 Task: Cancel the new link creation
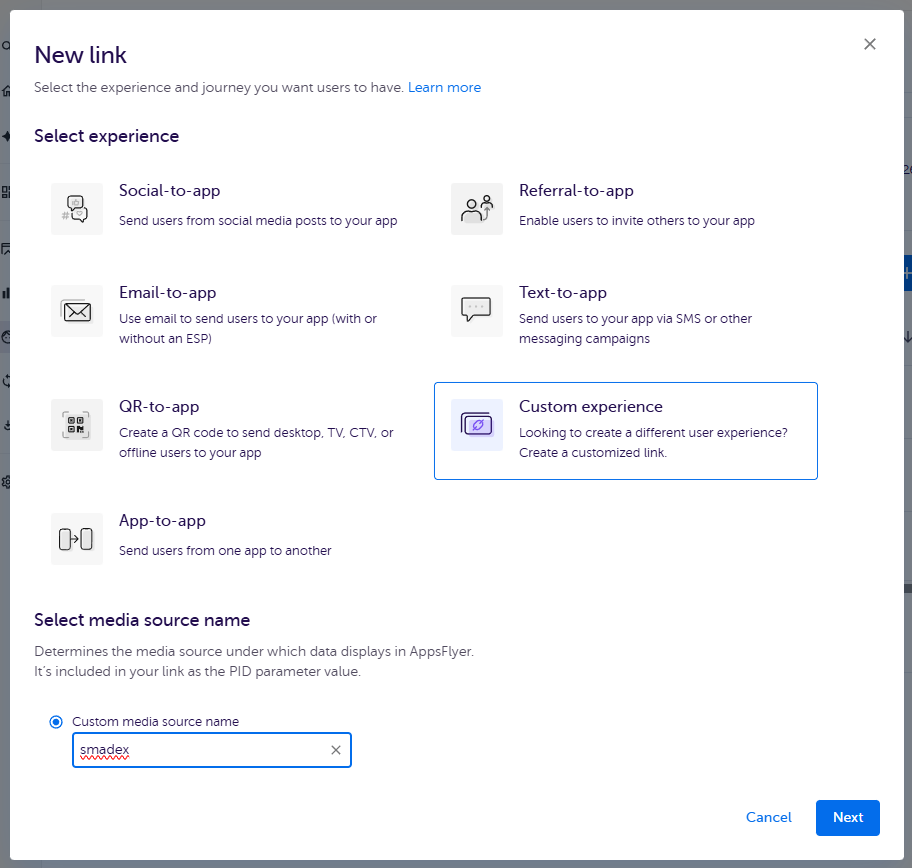(x=768, y=817)
